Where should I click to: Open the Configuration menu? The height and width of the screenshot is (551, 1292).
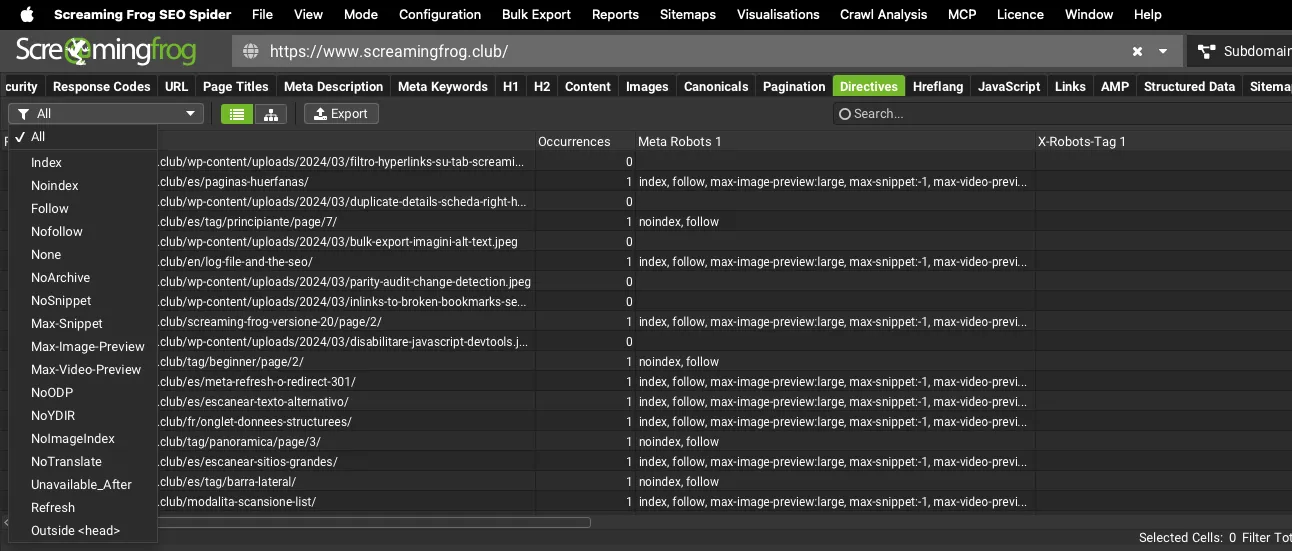click(x=440, y=14)
